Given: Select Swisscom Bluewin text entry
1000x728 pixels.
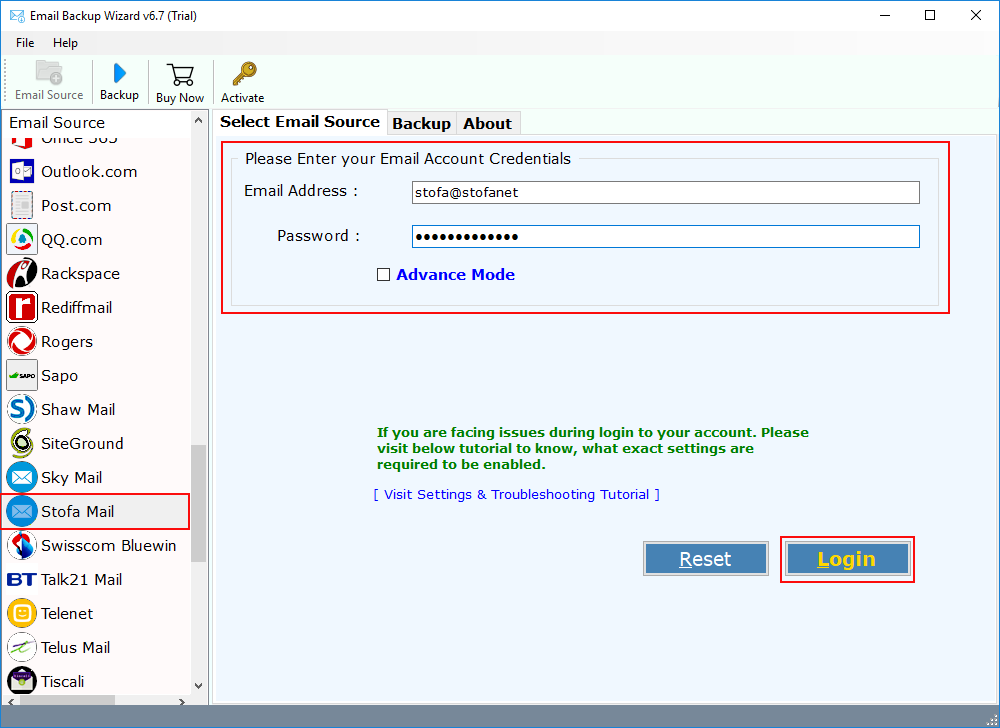Looking at the screenshot, I should pos(109,546).
